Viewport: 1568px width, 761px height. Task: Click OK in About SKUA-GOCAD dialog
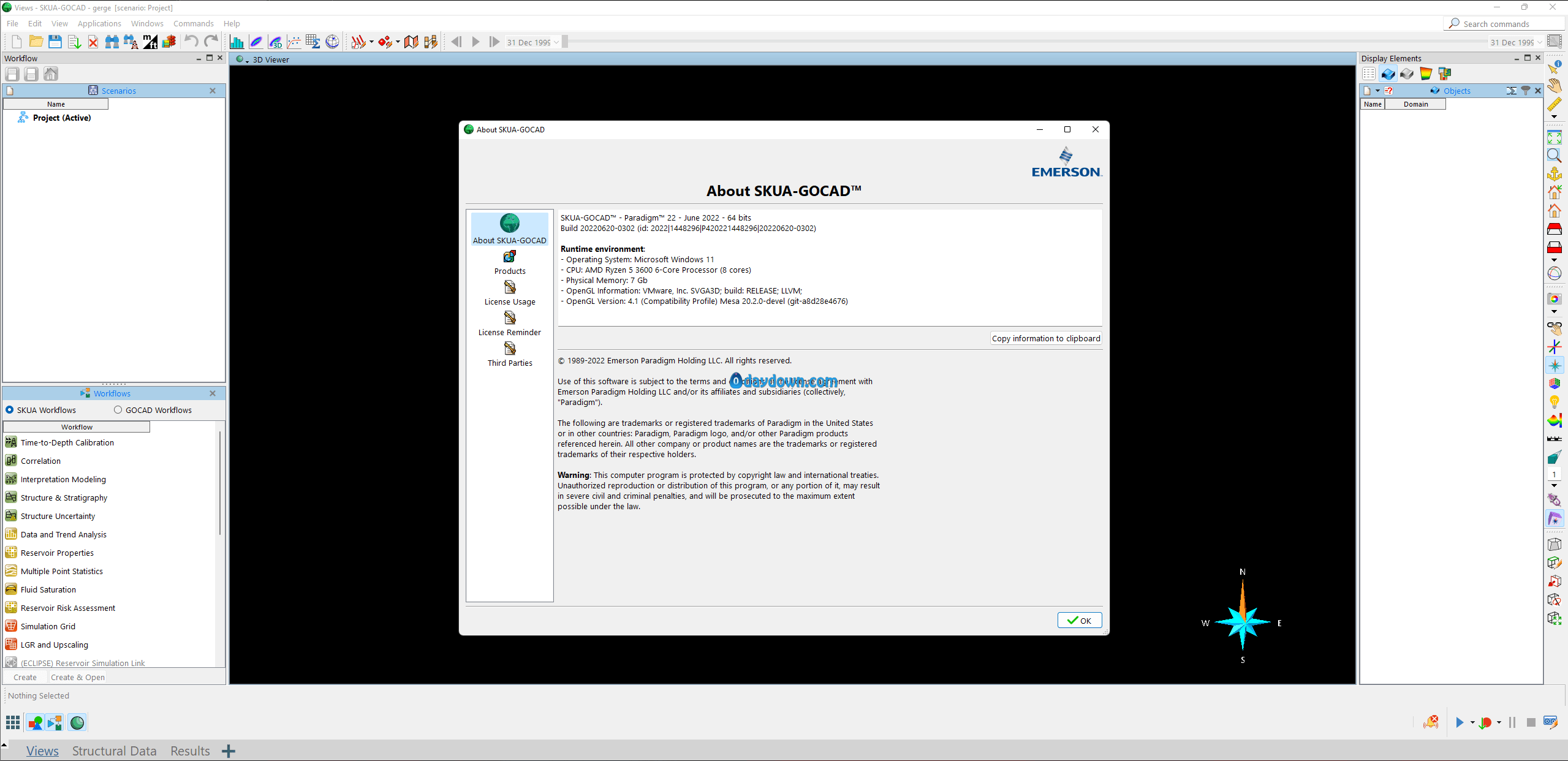1079,620
